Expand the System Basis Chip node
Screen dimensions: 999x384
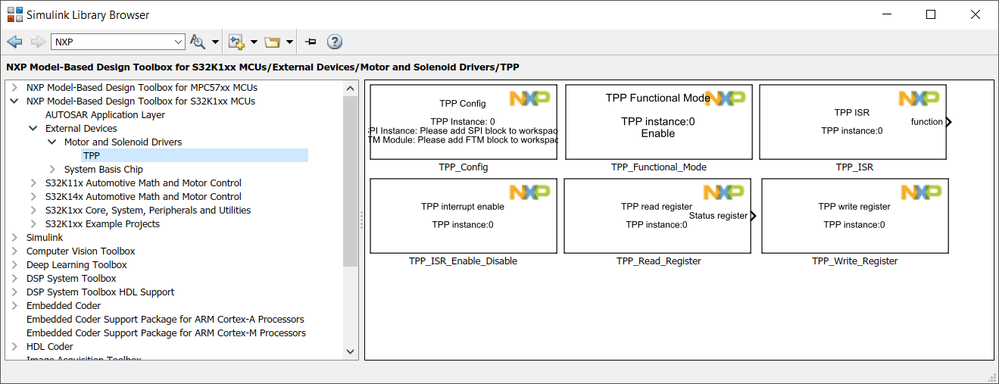click(x=52, y=169)
